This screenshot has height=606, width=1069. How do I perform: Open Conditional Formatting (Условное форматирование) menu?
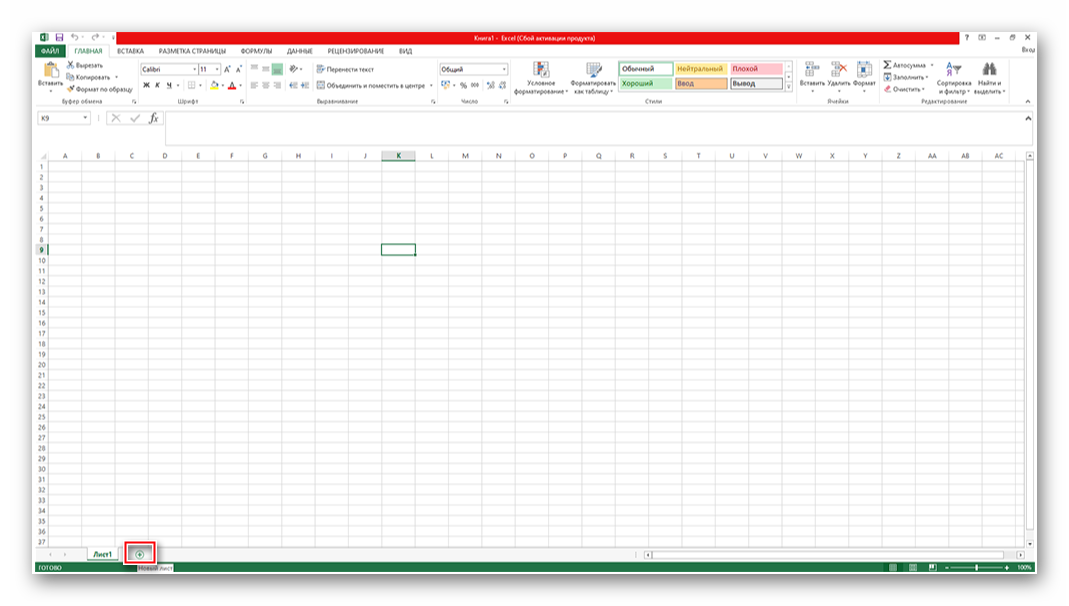(x=541, y=78)
